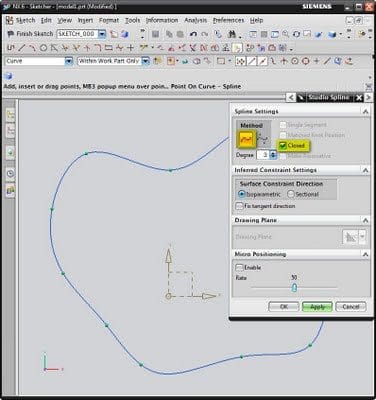Uncheck the Closed checkbox

tap(283, 145)
